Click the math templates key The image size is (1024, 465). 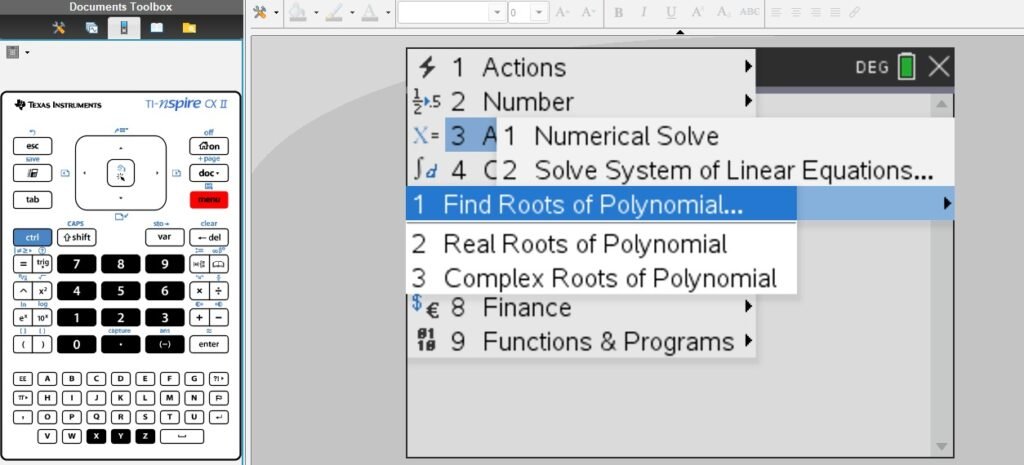[199, 264]
